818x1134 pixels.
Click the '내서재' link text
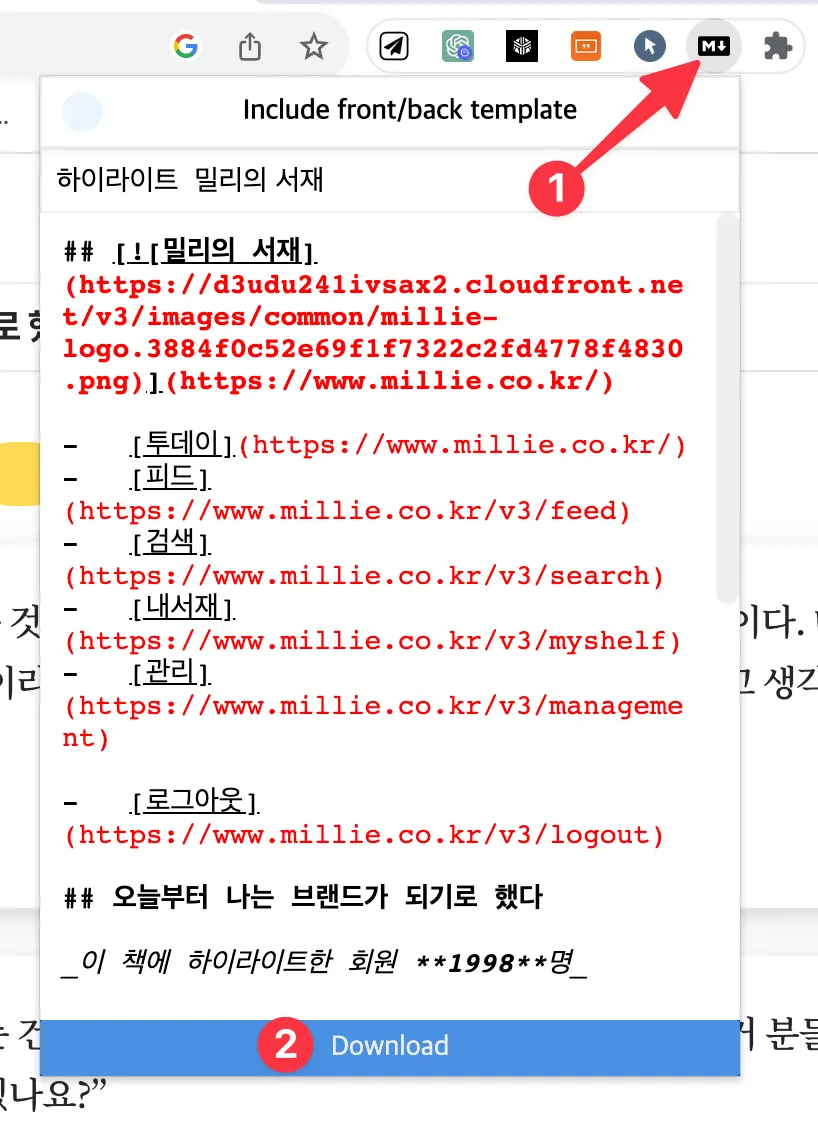pyautogui.click(x=182, y=606)
